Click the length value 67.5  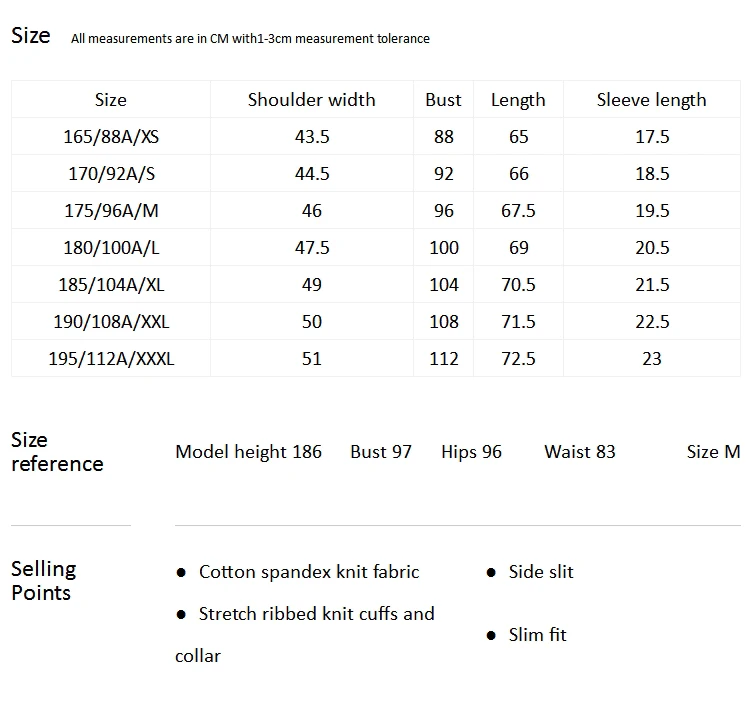pyautogui.click(x=518, y=211)
